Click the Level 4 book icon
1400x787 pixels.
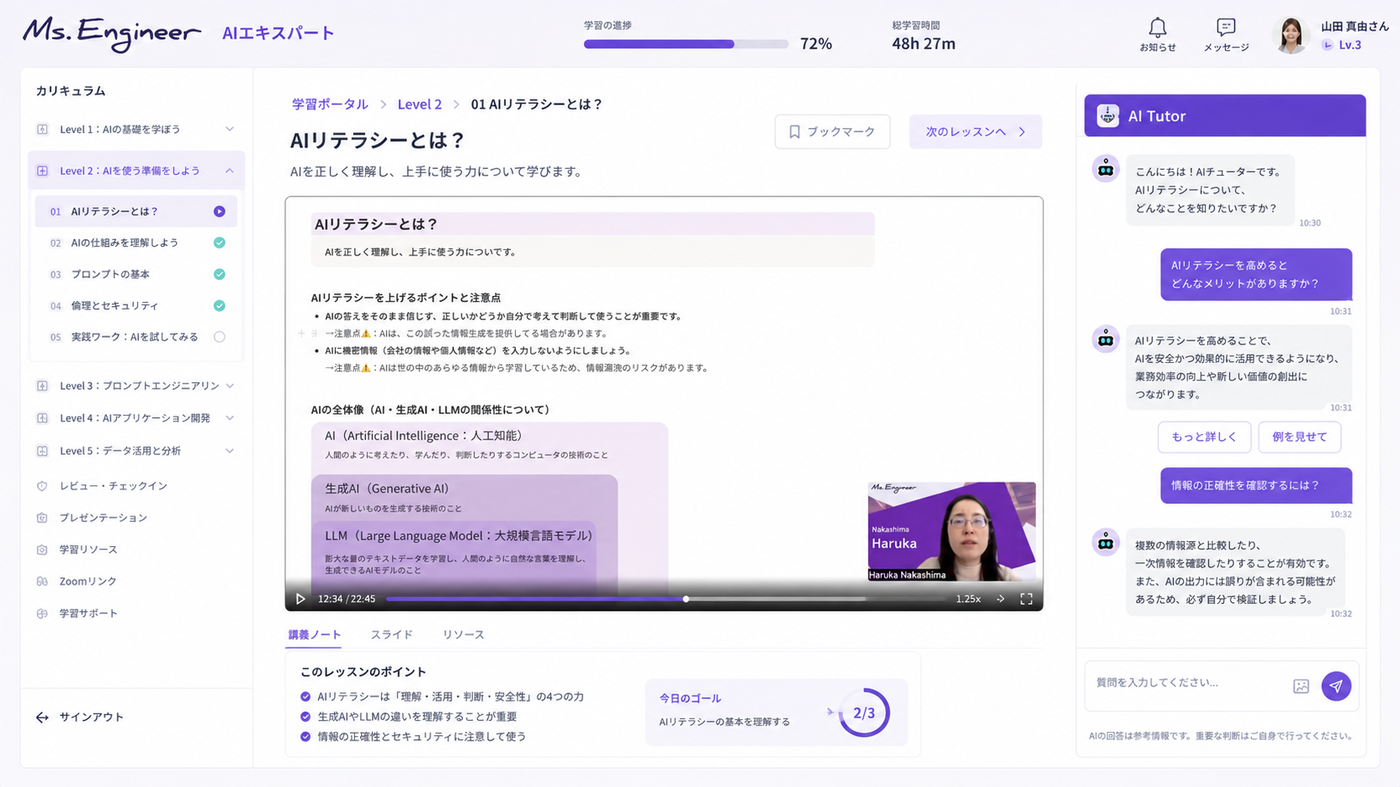click(42, 418)
